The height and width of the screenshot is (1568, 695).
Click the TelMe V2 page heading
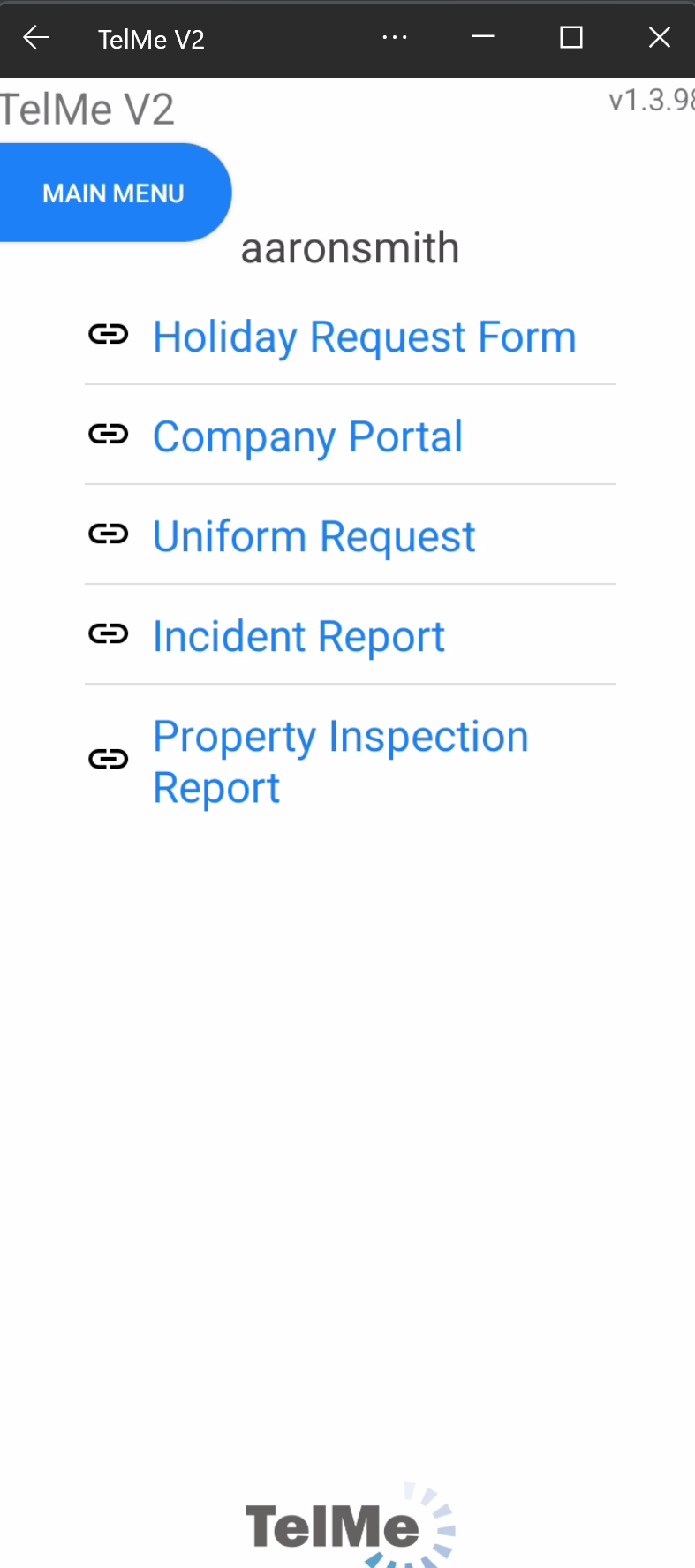point(87,110)
